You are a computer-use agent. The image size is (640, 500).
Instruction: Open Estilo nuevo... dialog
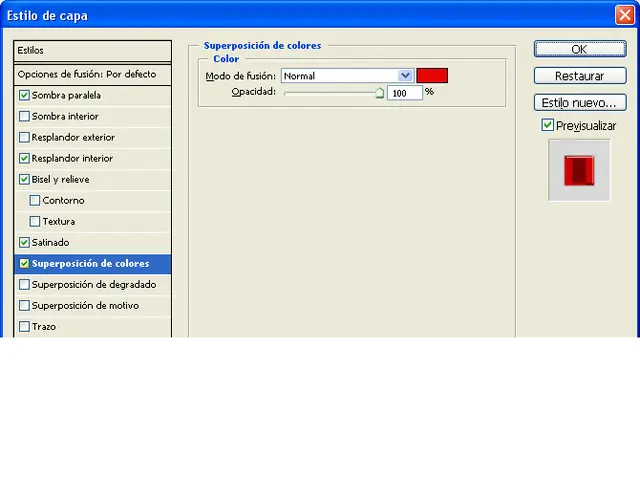coord(580,103)
